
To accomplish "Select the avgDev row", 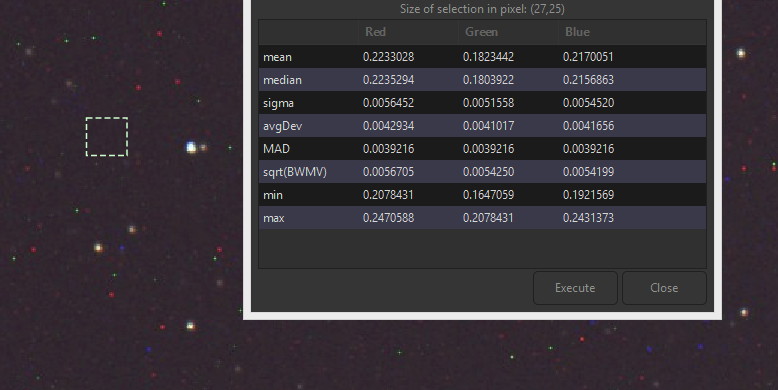I will [x=482, y=126].
